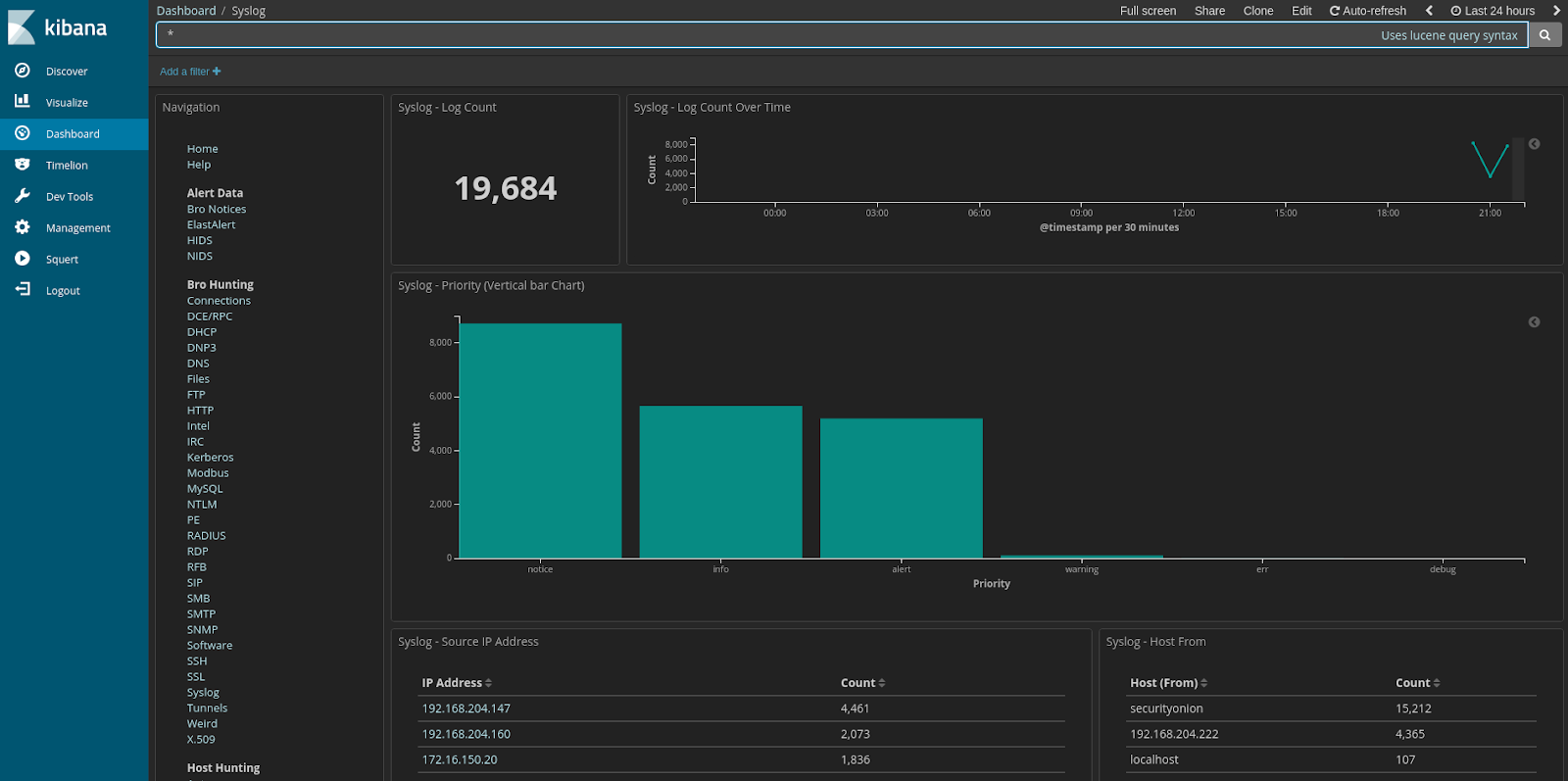Click the Kibana logo
The image size is (1568, 781).
pos(57,27)
